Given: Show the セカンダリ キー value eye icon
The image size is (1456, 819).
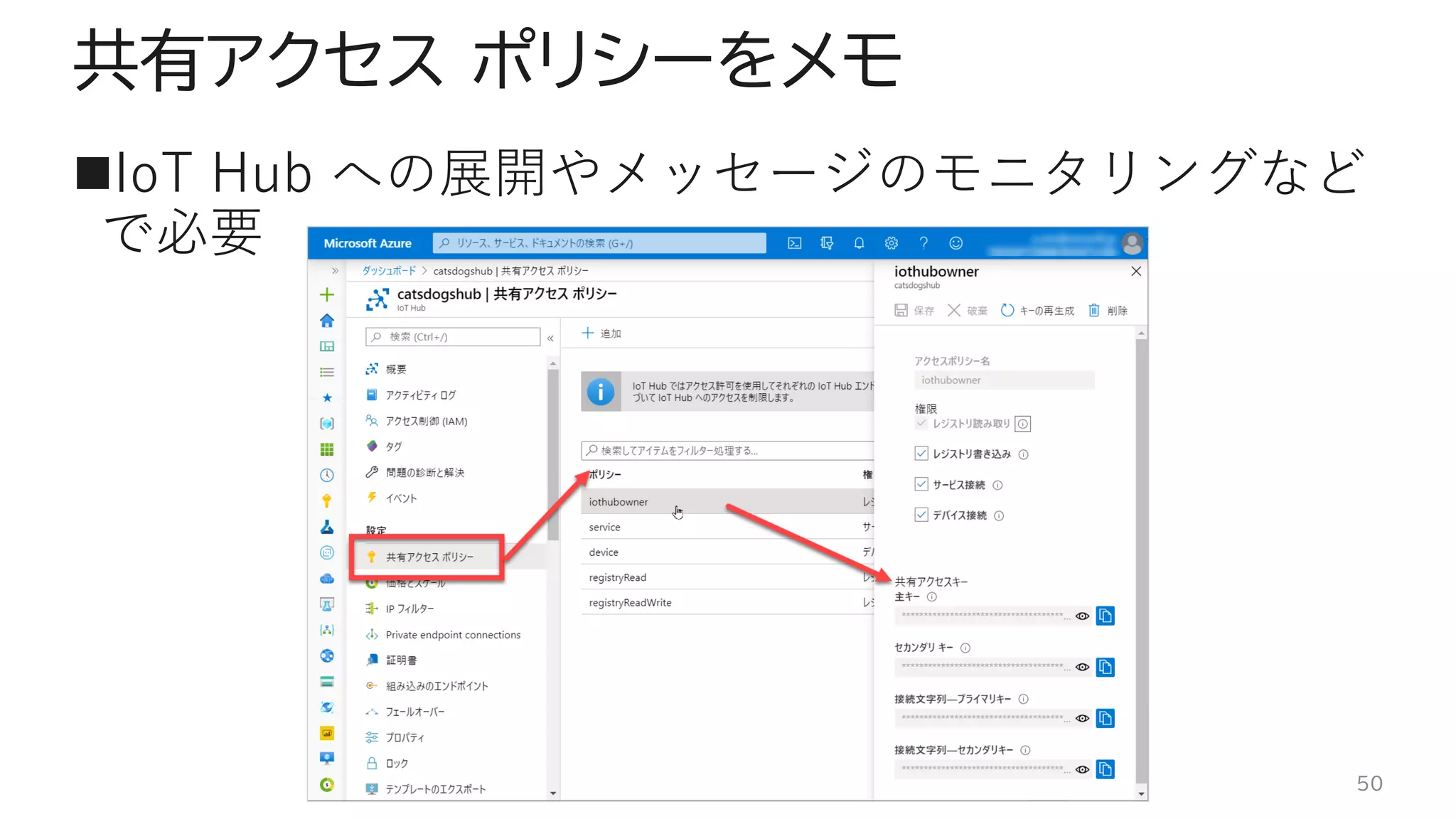Looking at the screenshot, I should (x=1083, y=668).
